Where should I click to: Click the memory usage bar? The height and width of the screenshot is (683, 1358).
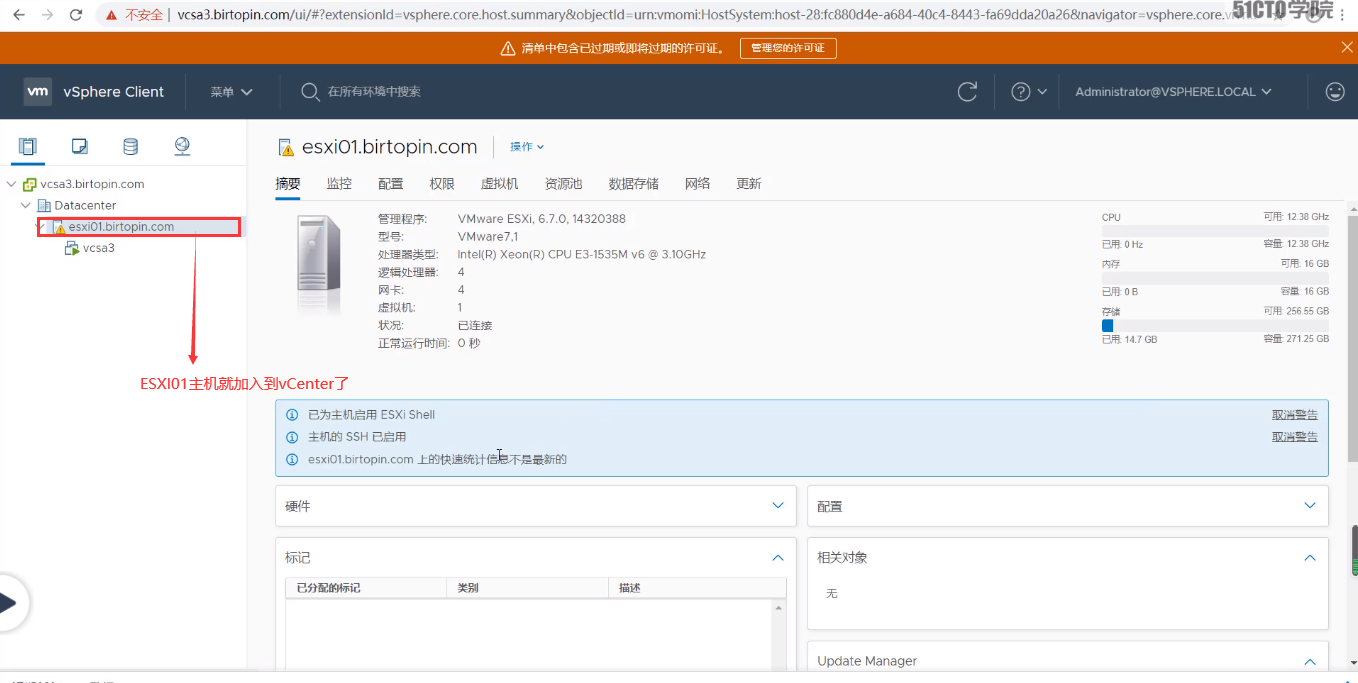pyautogui.click(x=1215, y=278)
